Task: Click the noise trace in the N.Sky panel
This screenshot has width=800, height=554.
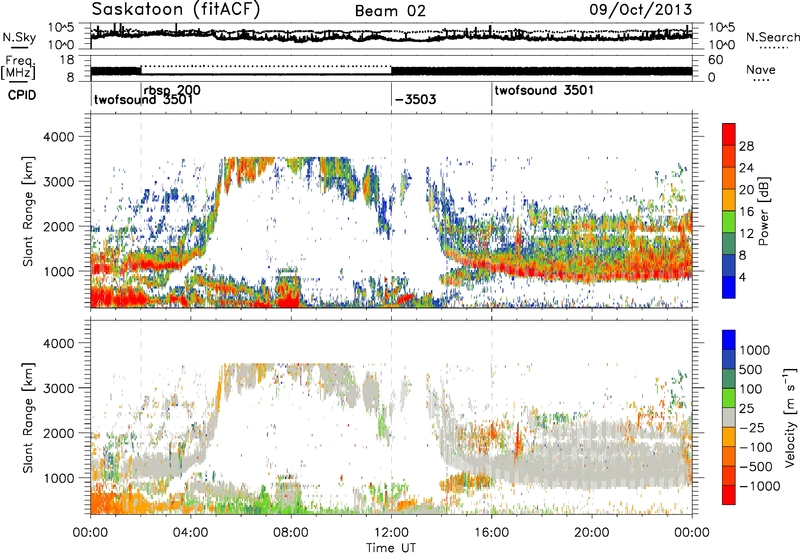Action: (x=391, y=36)
